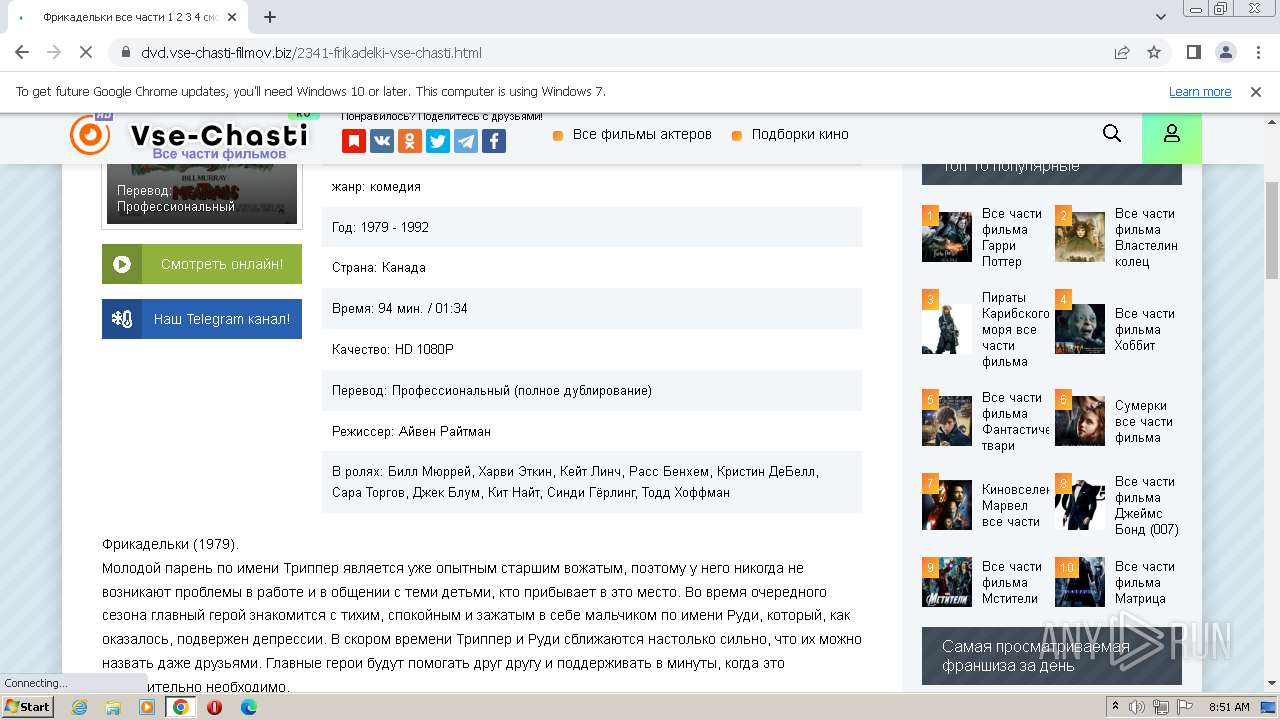Open Action Center flag icon

point(1183,707)
